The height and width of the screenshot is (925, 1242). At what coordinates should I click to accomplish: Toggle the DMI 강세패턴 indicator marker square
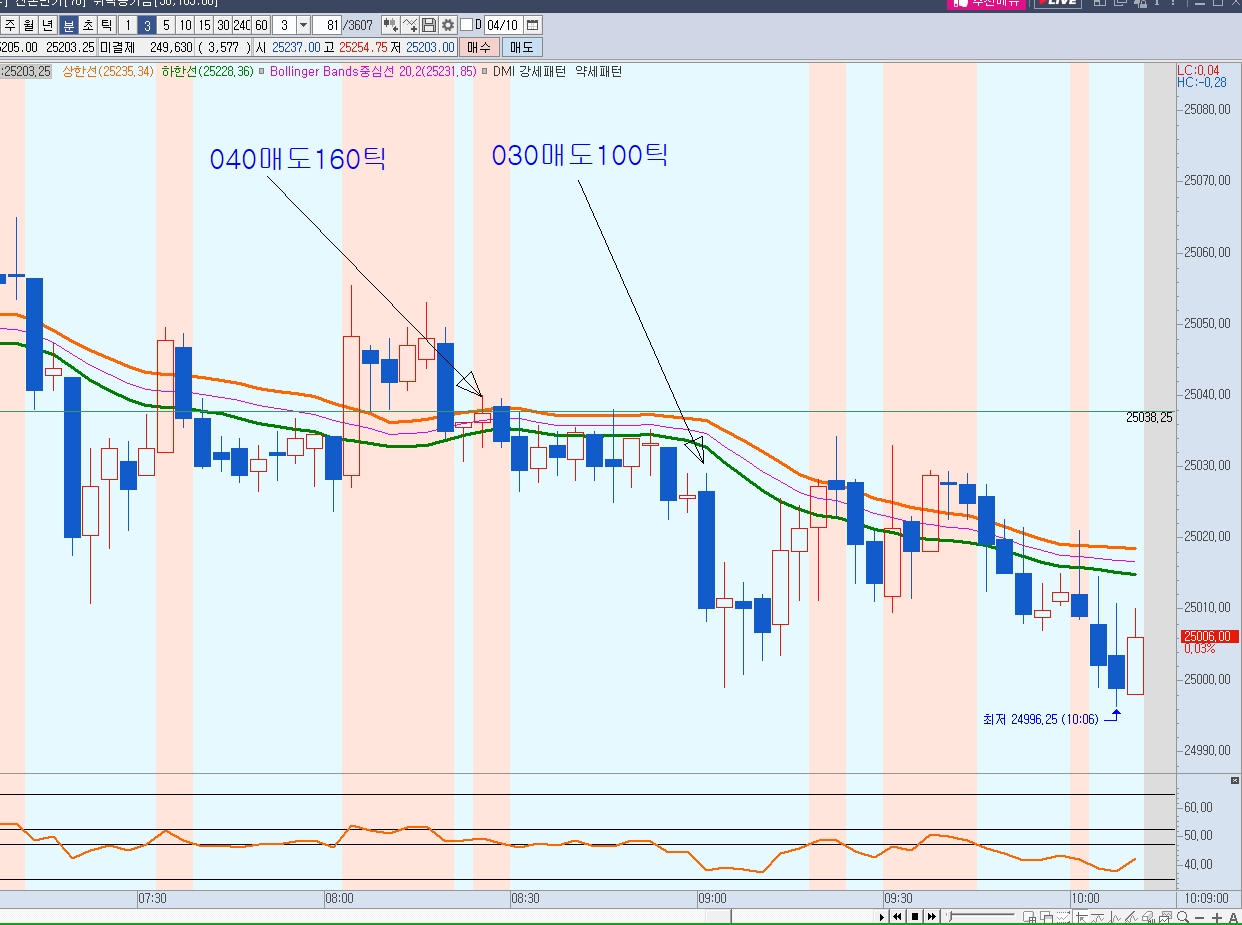pos(486,72)
